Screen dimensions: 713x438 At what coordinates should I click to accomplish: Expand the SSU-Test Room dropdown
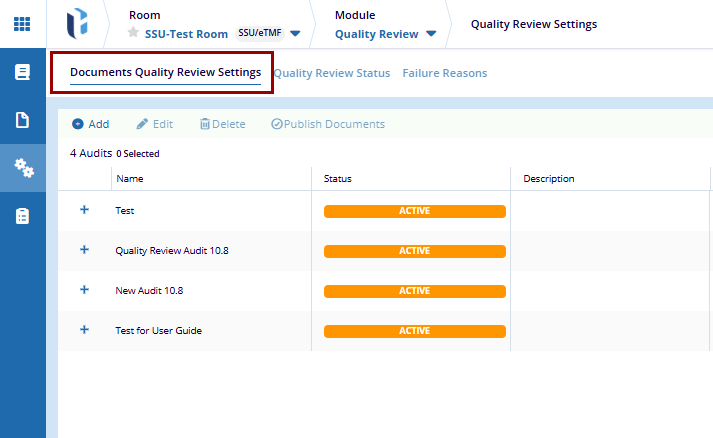coord(295,33)
